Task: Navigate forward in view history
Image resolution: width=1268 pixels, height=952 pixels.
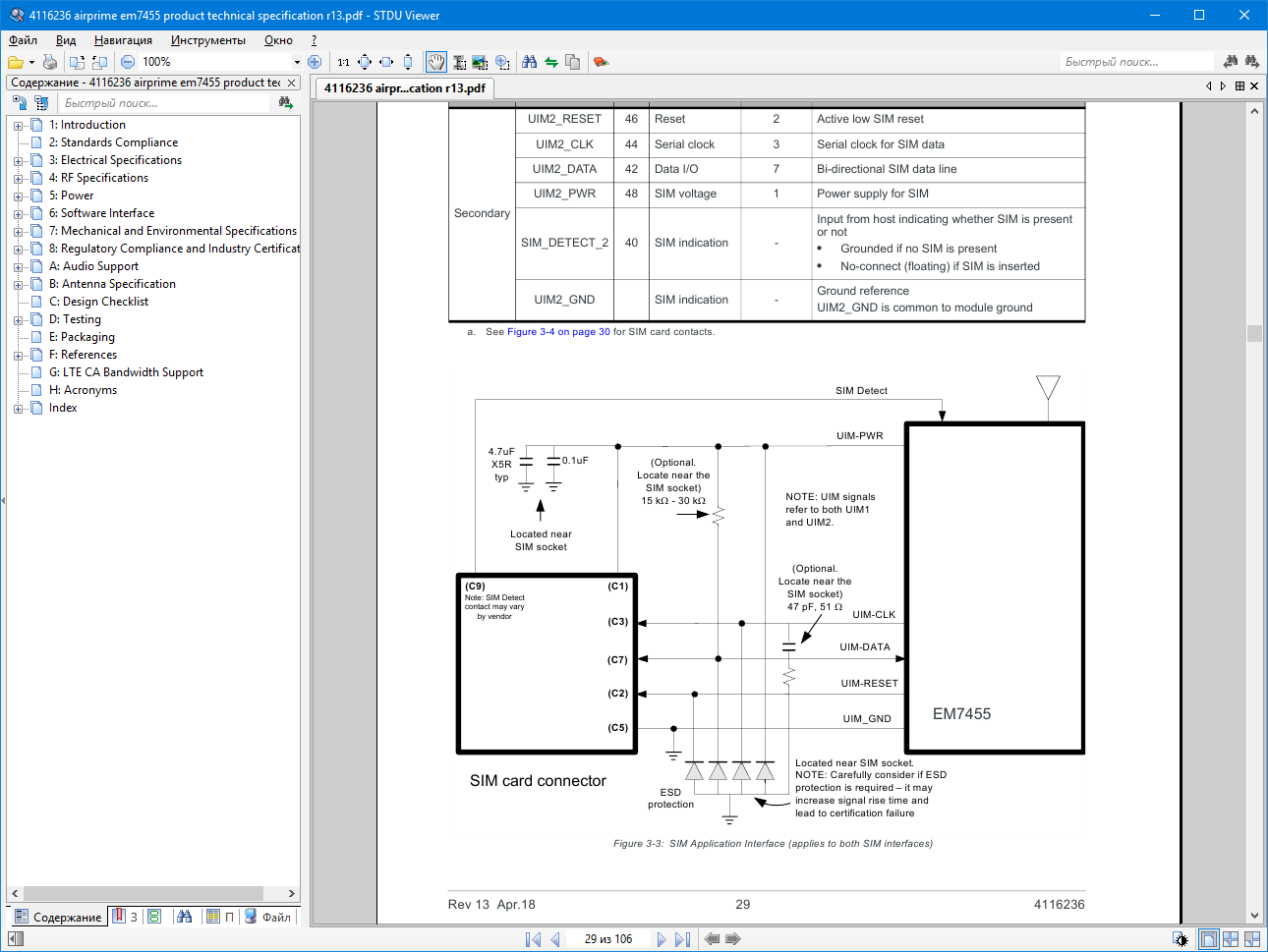Action: pos(733,939)
